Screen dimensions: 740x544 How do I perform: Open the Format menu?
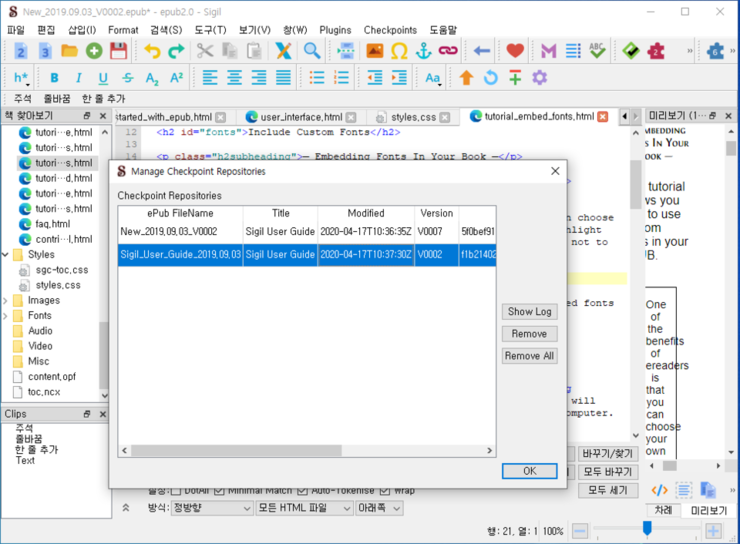pos(123,30)
